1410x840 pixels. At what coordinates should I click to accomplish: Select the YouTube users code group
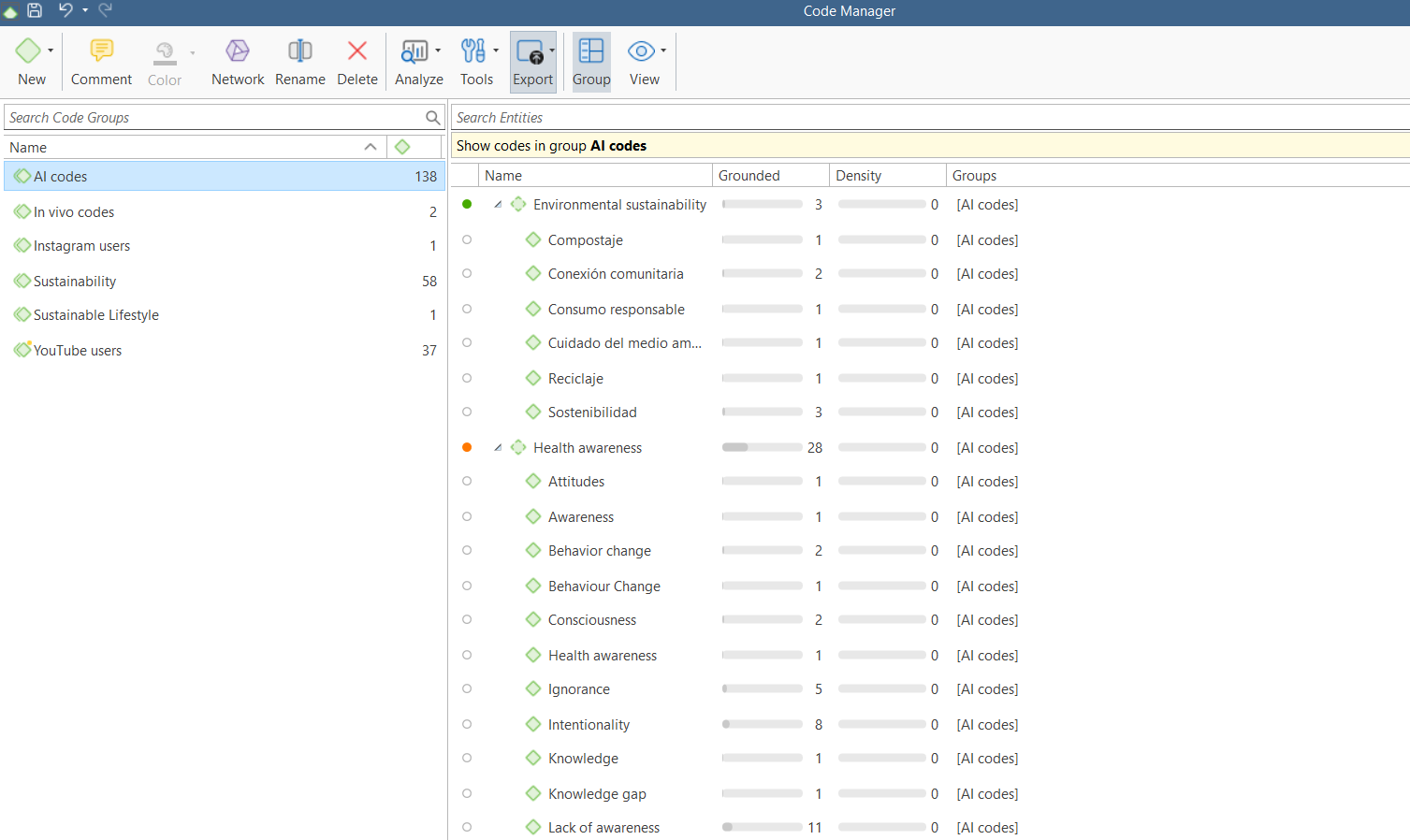point(78,351)
